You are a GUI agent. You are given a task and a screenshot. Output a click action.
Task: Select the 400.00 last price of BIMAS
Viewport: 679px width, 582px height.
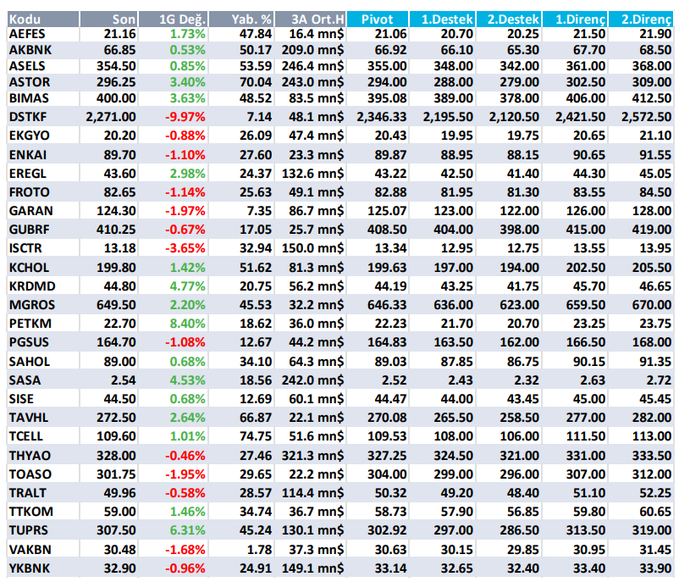(x=116, y=98)
